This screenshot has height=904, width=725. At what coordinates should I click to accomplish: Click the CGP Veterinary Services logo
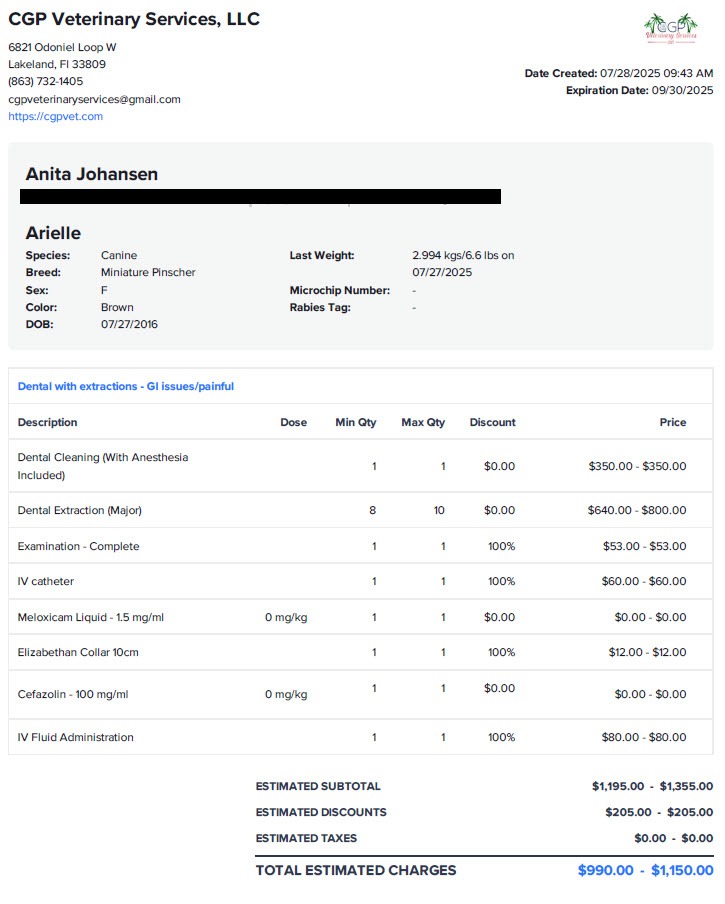670,28
